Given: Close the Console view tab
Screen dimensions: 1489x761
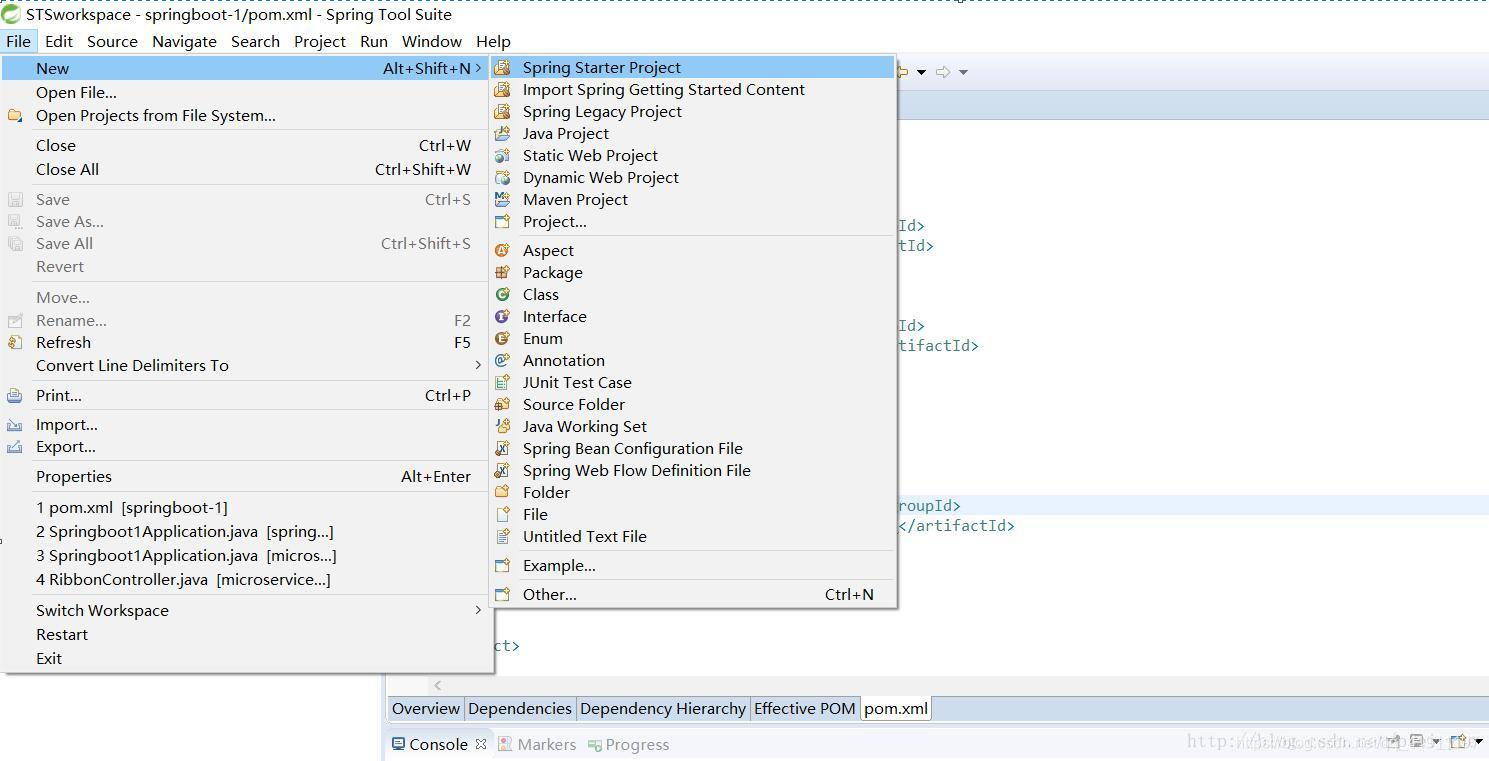Looking at the screenshot, I should tap(481, 744).
